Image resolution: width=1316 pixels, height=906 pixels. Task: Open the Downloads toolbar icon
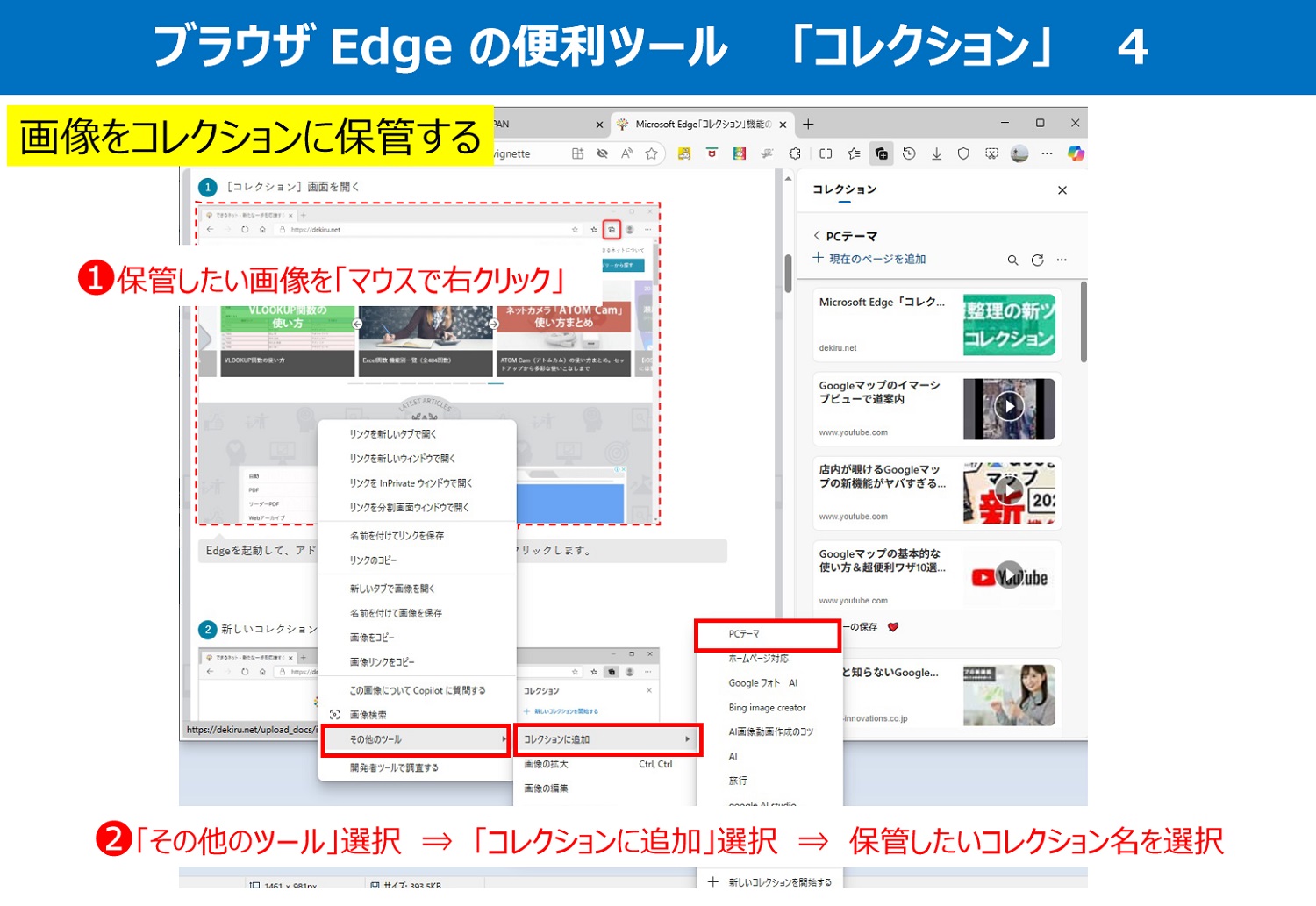coord(936,153)
